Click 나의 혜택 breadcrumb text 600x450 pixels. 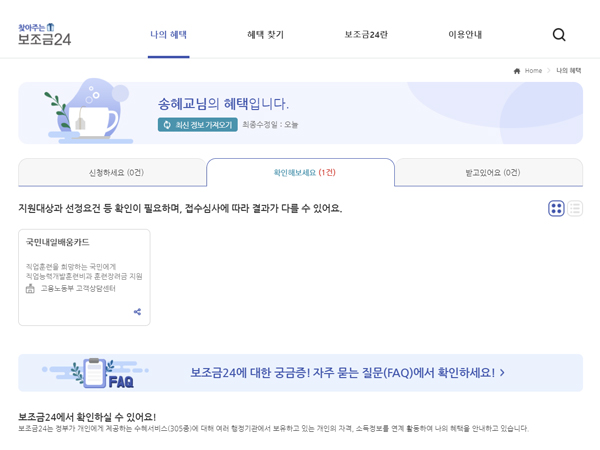tap(569, 71)
